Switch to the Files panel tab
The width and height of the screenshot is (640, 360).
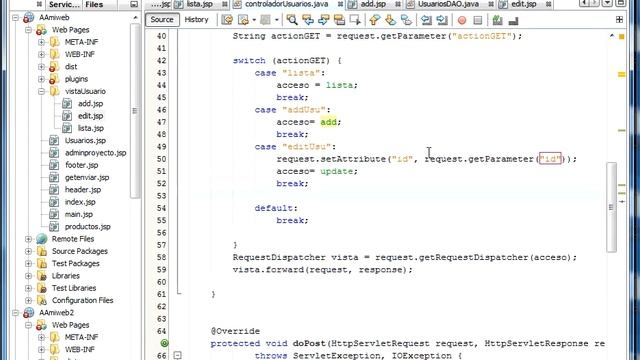tap(94, 4)
